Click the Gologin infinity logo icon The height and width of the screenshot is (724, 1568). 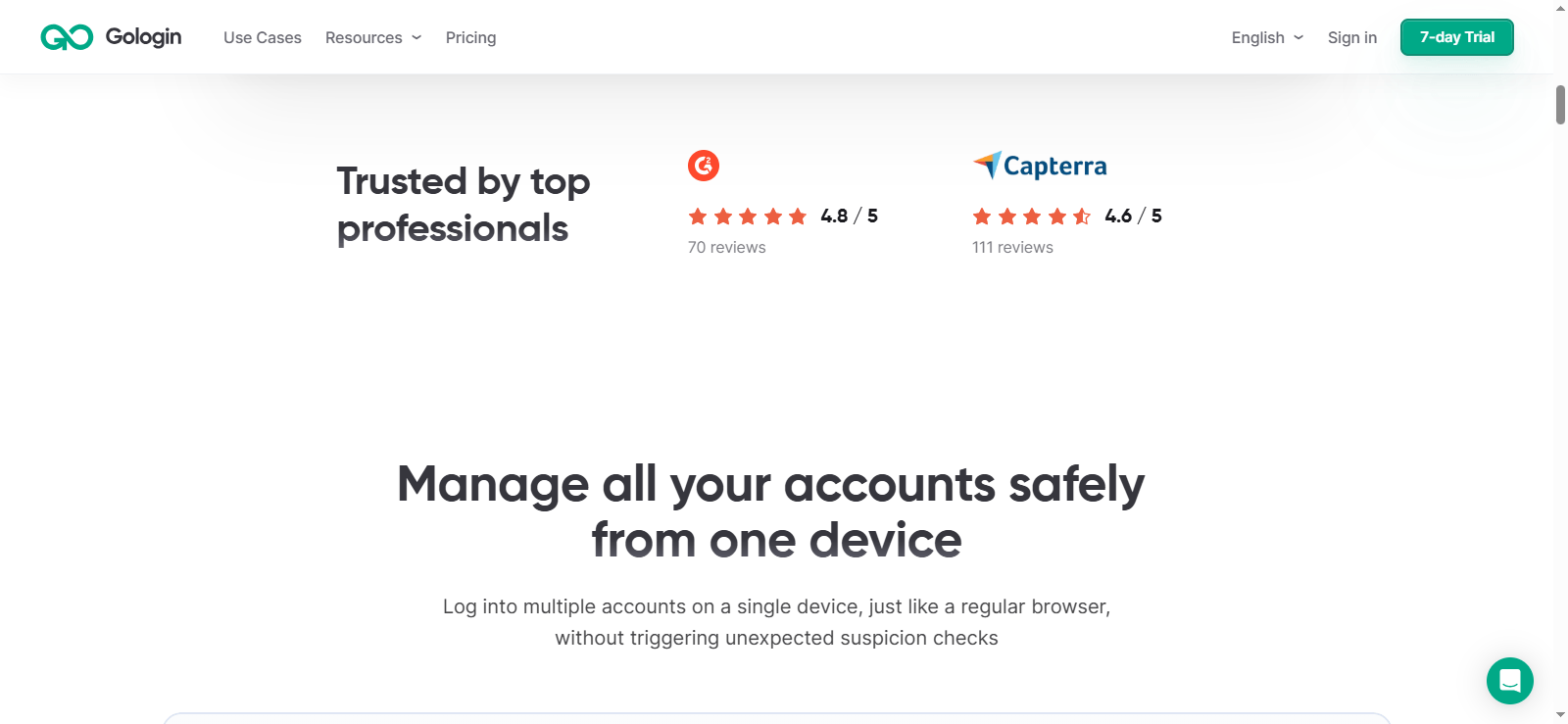click(67, 37)
